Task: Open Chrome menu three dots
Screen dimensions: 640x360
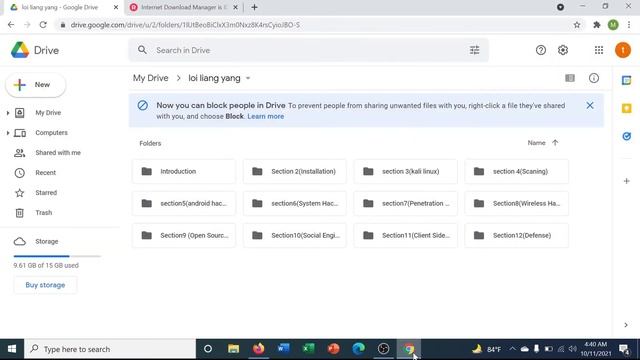Action: (x=629, y=25)
